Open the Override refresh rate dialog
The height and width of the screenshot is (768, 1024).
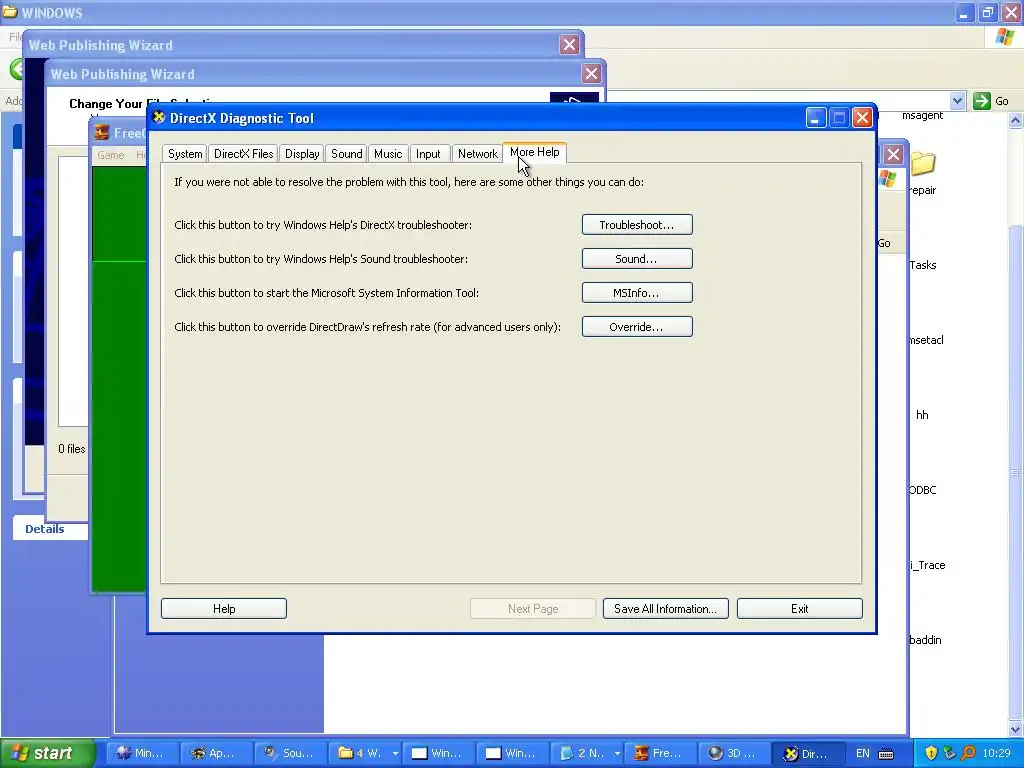coord(637,327)
